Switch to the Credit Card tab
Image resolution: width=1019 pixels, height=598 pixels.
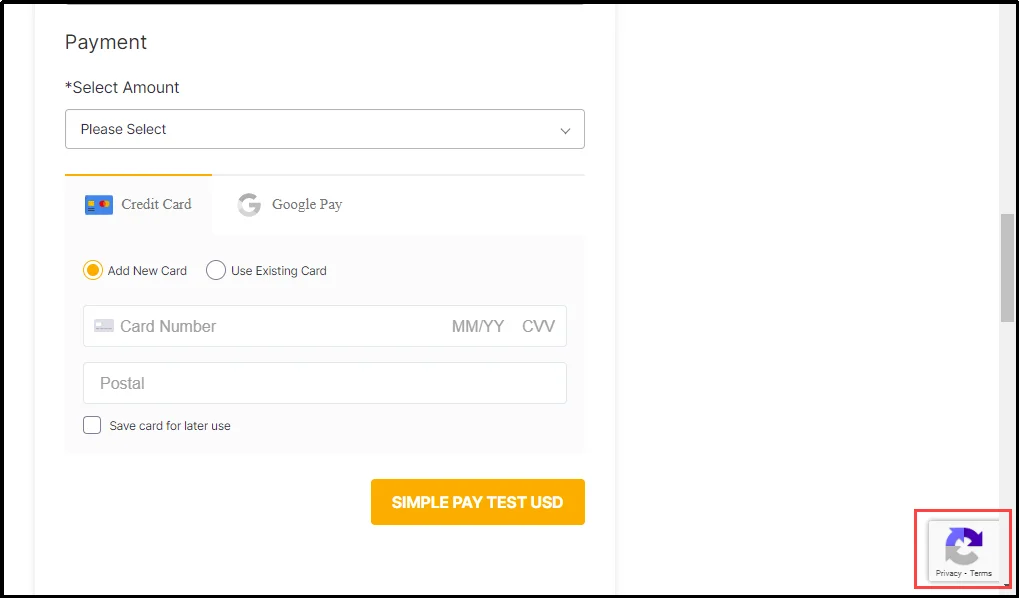137,204
